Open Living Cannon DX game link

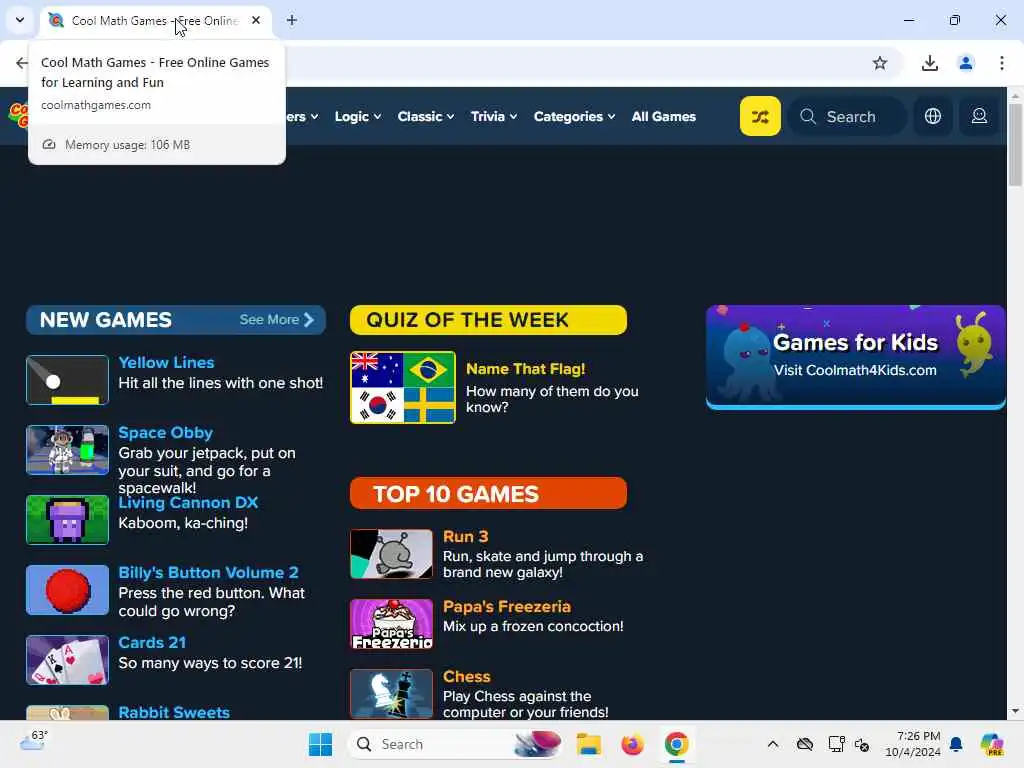tap(188, 502)
